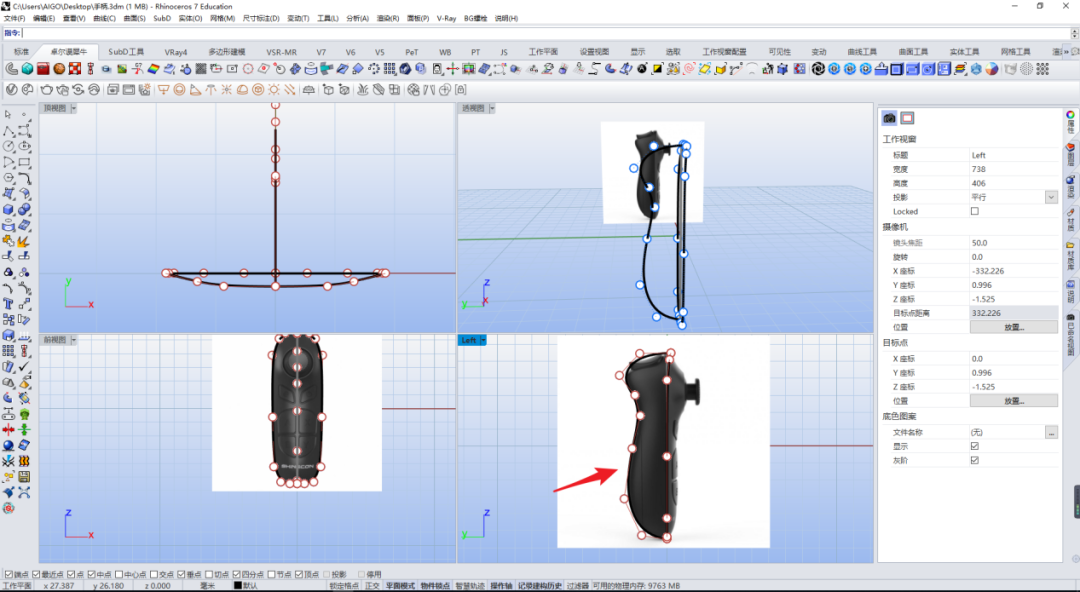Open the 渲染 side tab

click(x=1070, y=187)
